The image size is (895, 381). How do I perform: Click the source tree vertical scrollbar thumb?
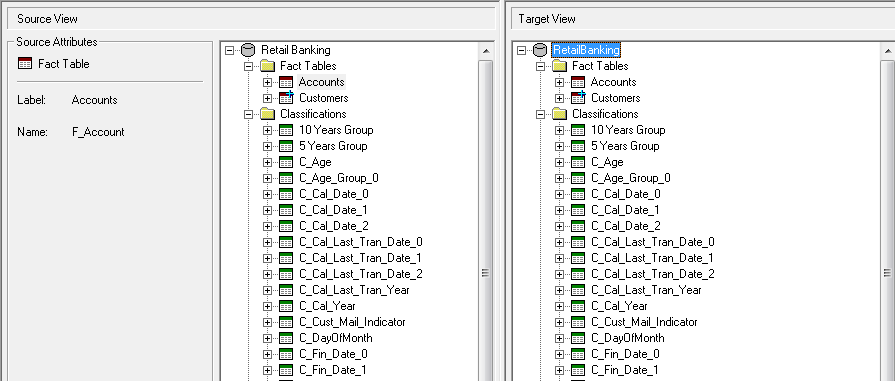coord(486,273)
